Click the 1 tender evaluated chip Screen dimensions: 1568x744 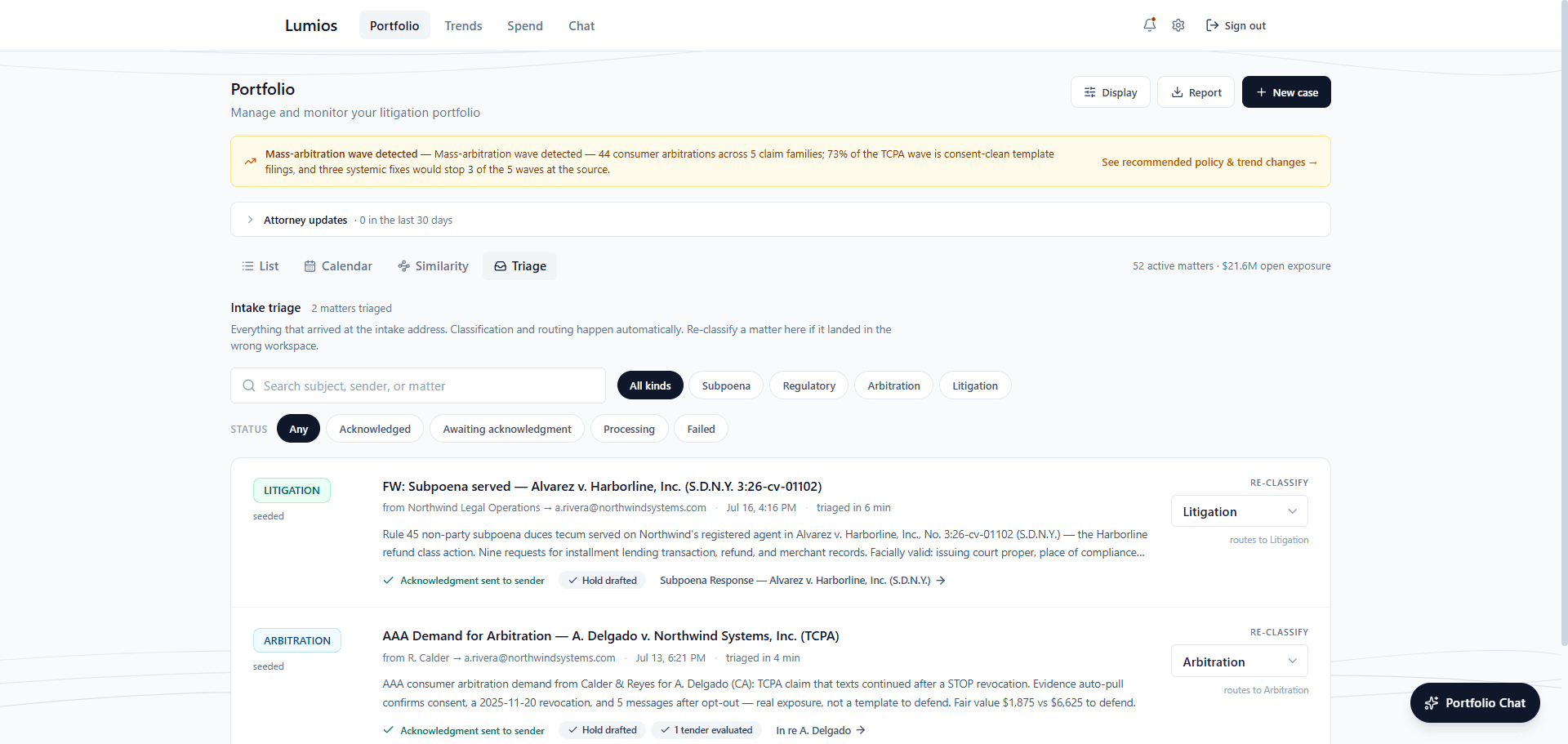click(706, 730)
